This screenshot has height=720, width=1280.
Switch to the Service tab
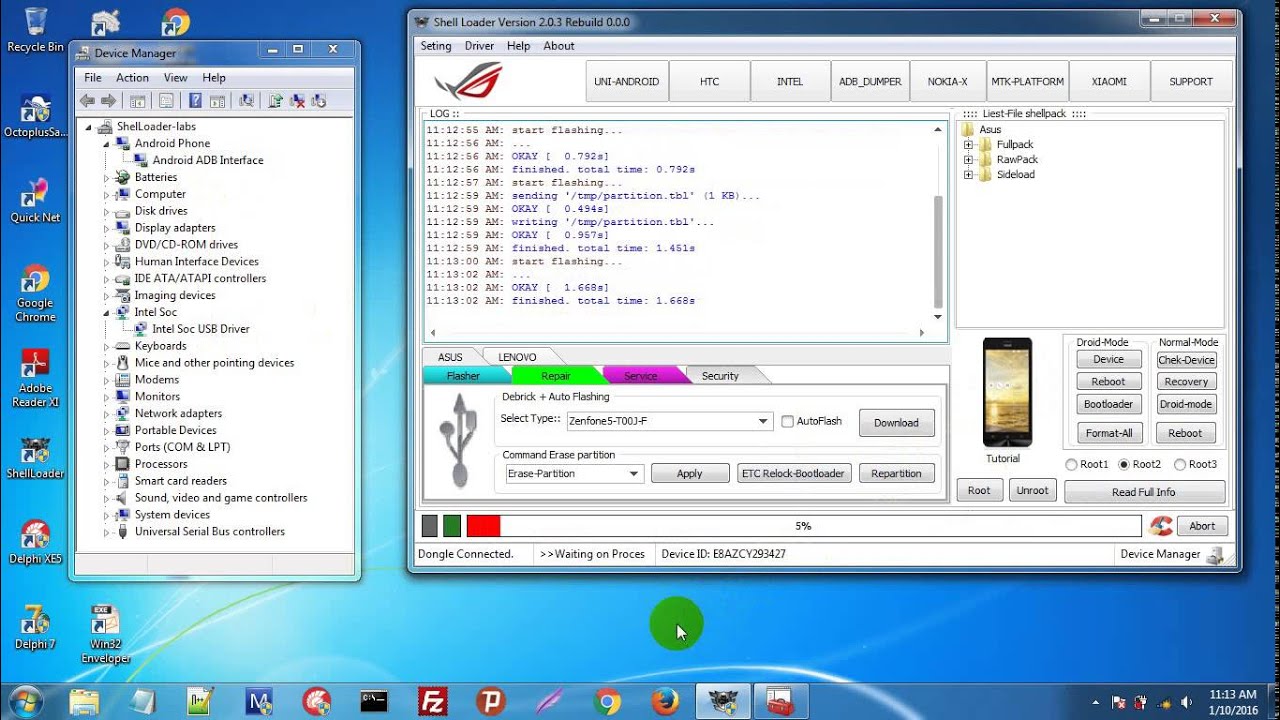(x=641, y=376)
